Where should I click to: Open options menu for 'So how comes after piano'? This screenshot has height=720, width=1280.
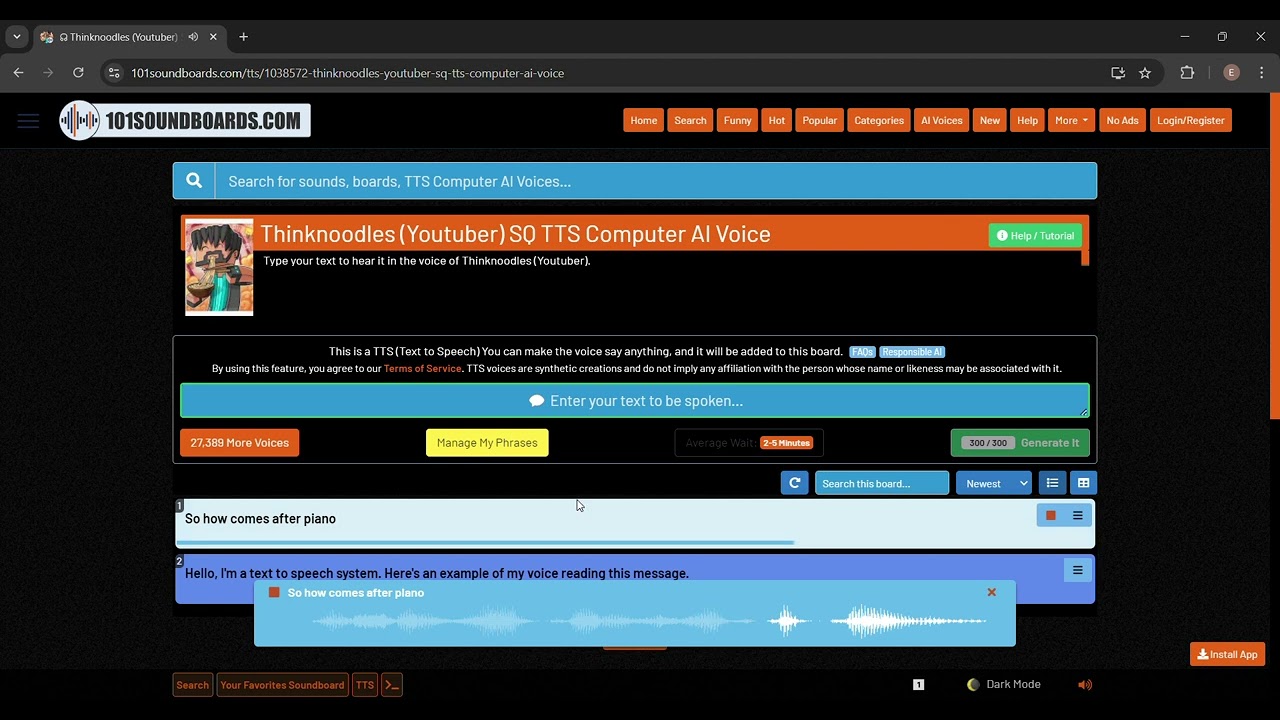[x=1078, y=515]
